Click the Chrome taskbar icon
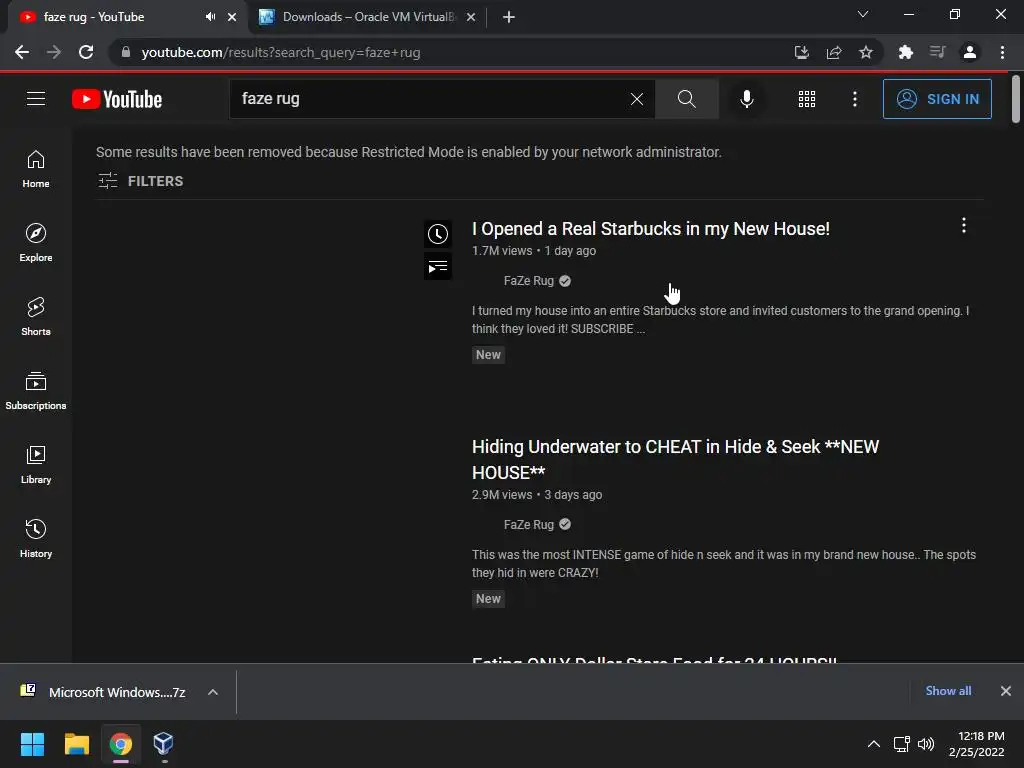This screenshot has width=1024, height=768. [x=121, y=744]
